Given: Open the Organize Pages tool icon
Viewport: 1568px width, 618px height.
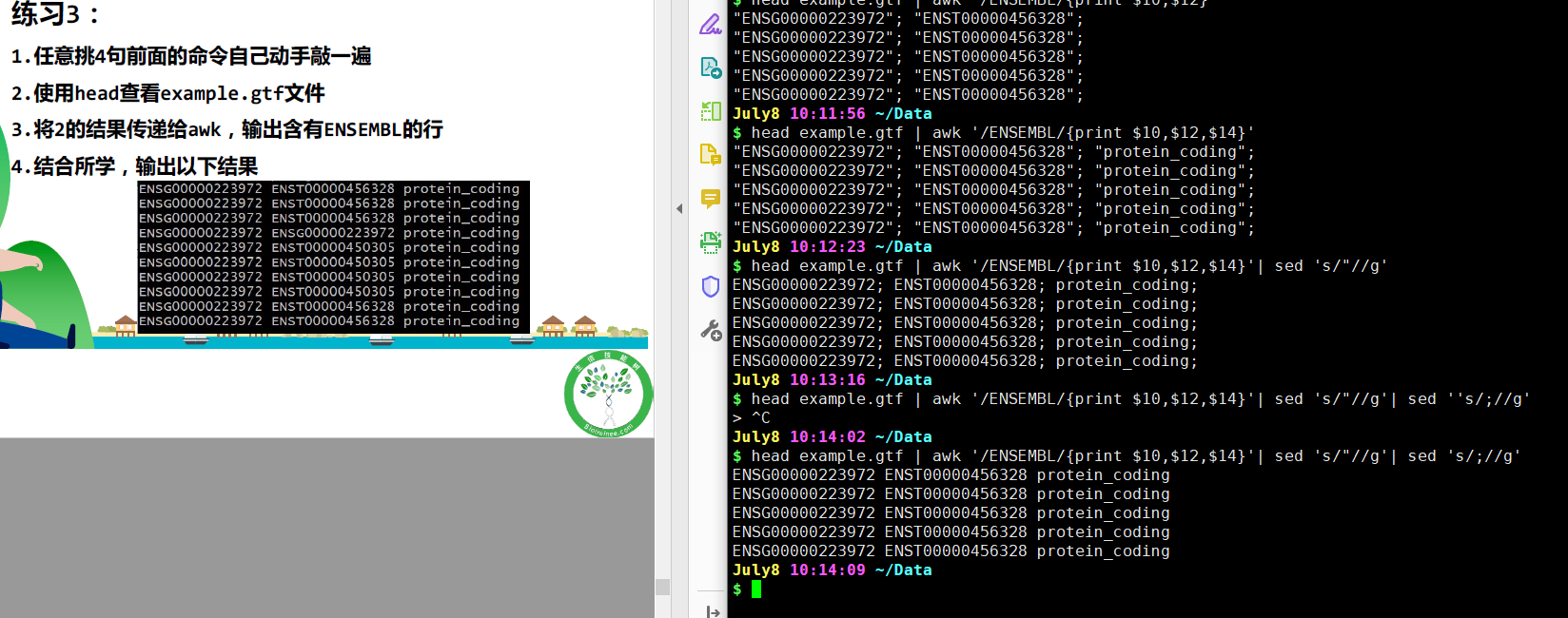Looking at the screenshot, I should (x=710, y=111).
